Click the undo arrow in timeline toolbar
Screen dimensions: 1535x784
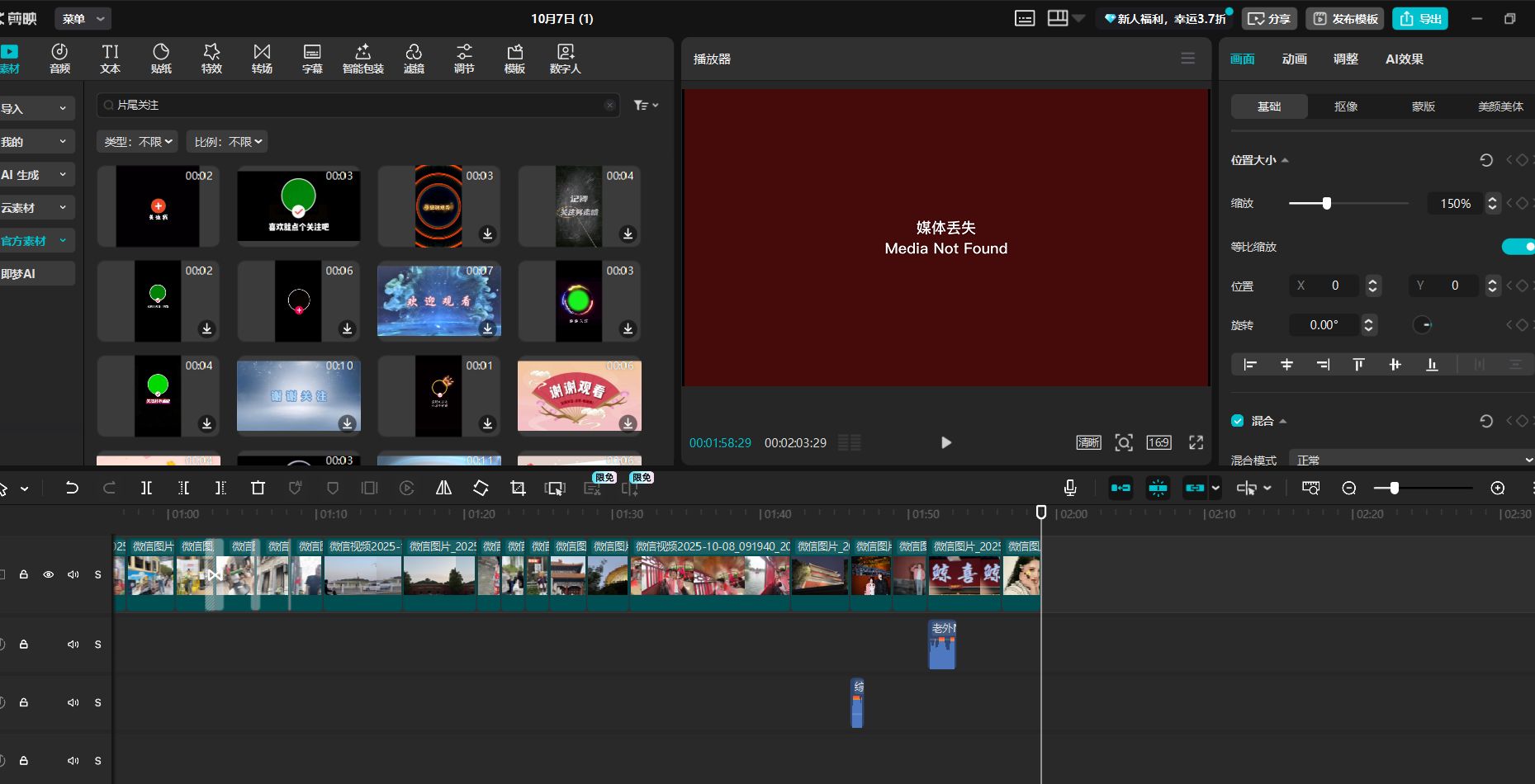pyautogui.click(x=72, y=489)
